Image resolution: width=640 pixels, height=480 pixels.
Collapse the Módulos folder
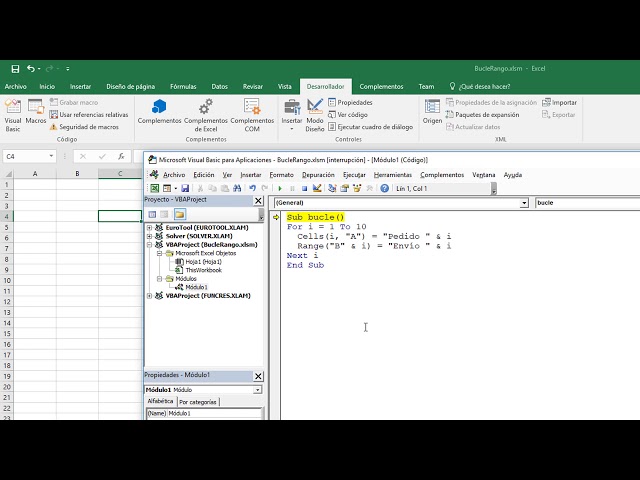[x=160, y=278]
